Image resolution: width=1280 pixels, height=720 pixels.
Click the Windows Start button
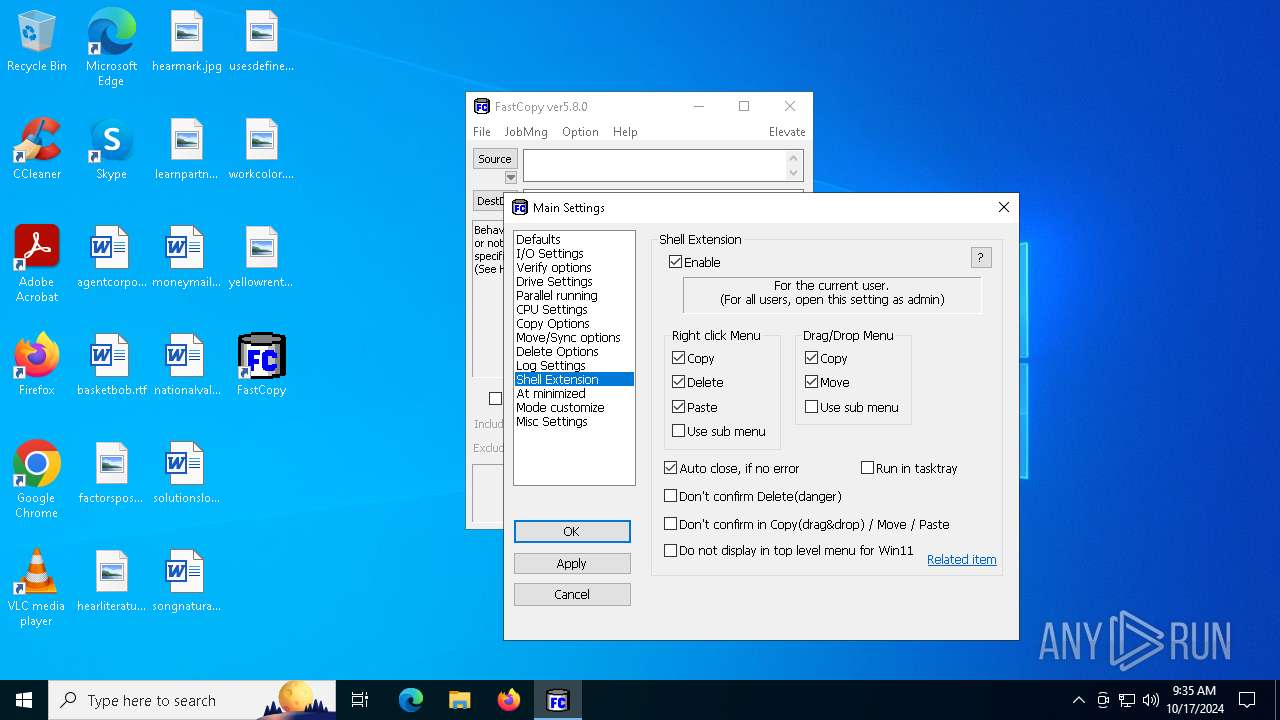(x=24, y=700)
